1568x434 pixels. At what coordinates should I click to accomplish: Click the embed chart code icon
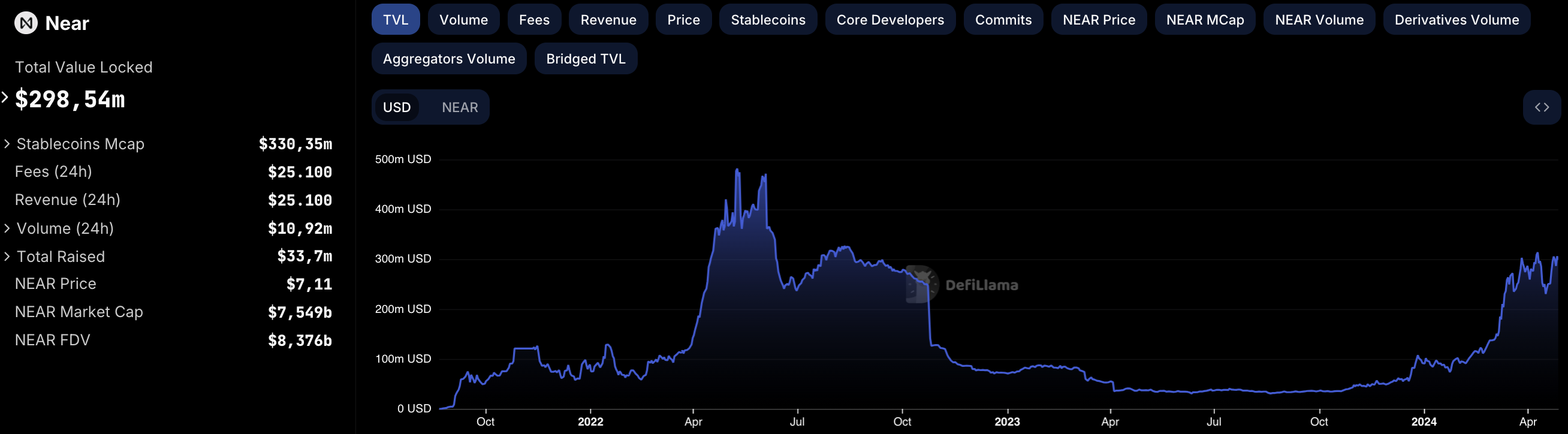click(x=1542, y=107)
